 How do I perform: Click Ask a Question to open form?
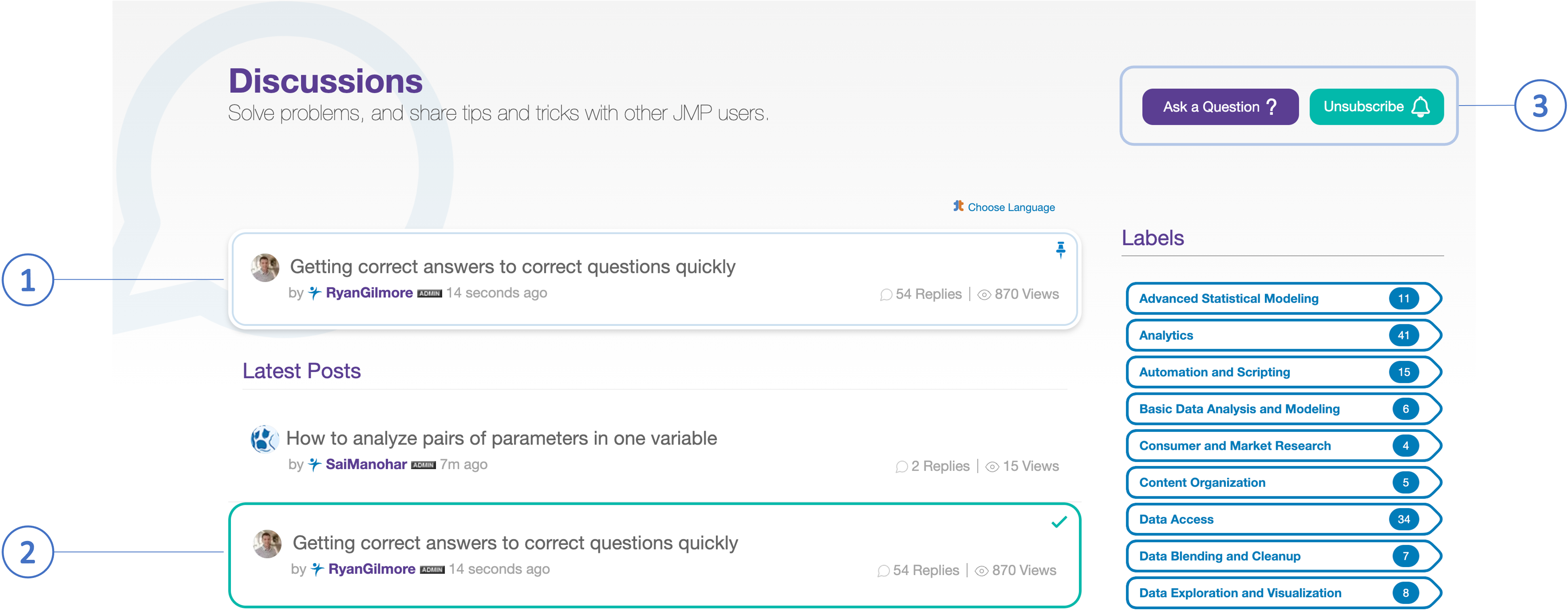[1215, 105]
